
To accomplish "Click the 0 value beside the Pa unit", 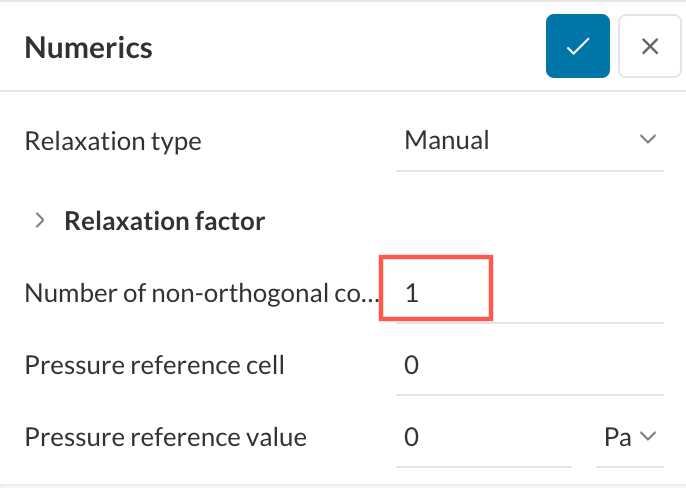I will click(411, 437).
